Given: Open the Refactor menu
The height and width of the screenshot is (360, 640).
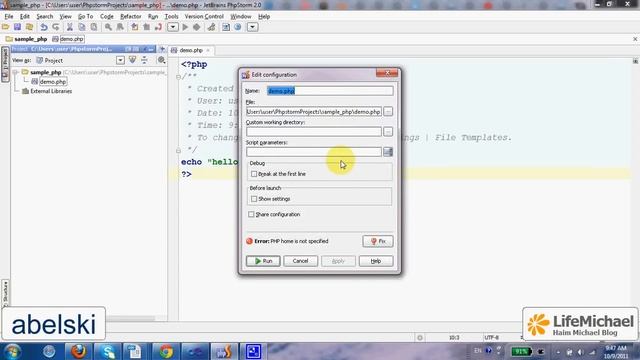Looking at the screenshot, I should [131, 16].
